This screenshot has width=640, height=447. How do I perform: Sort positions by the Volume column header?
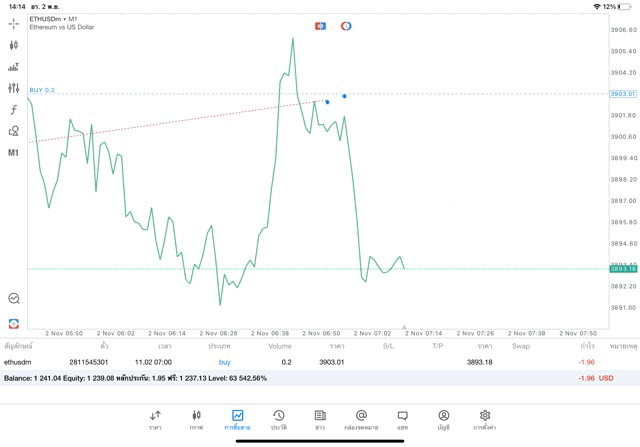(280, 346)
